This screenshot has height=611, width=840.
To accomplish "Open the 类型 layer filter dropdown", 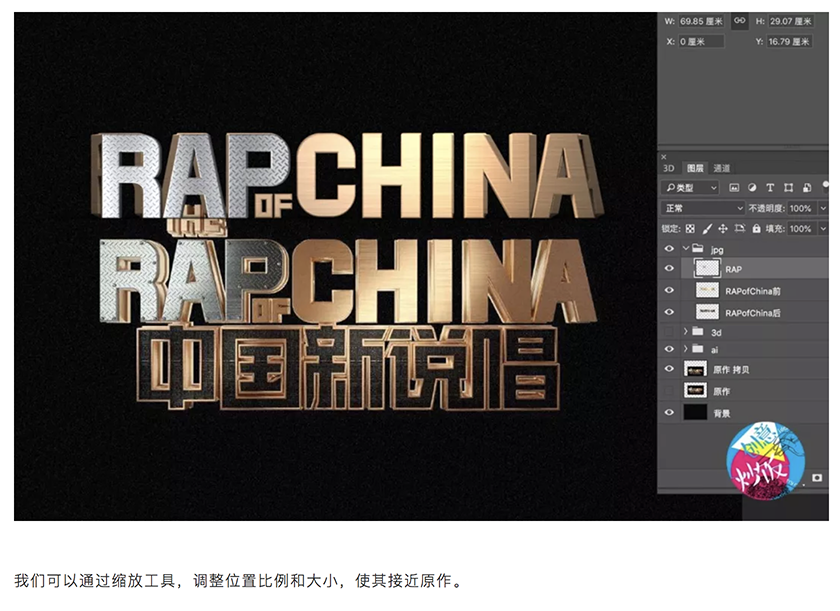I will 690,187.
